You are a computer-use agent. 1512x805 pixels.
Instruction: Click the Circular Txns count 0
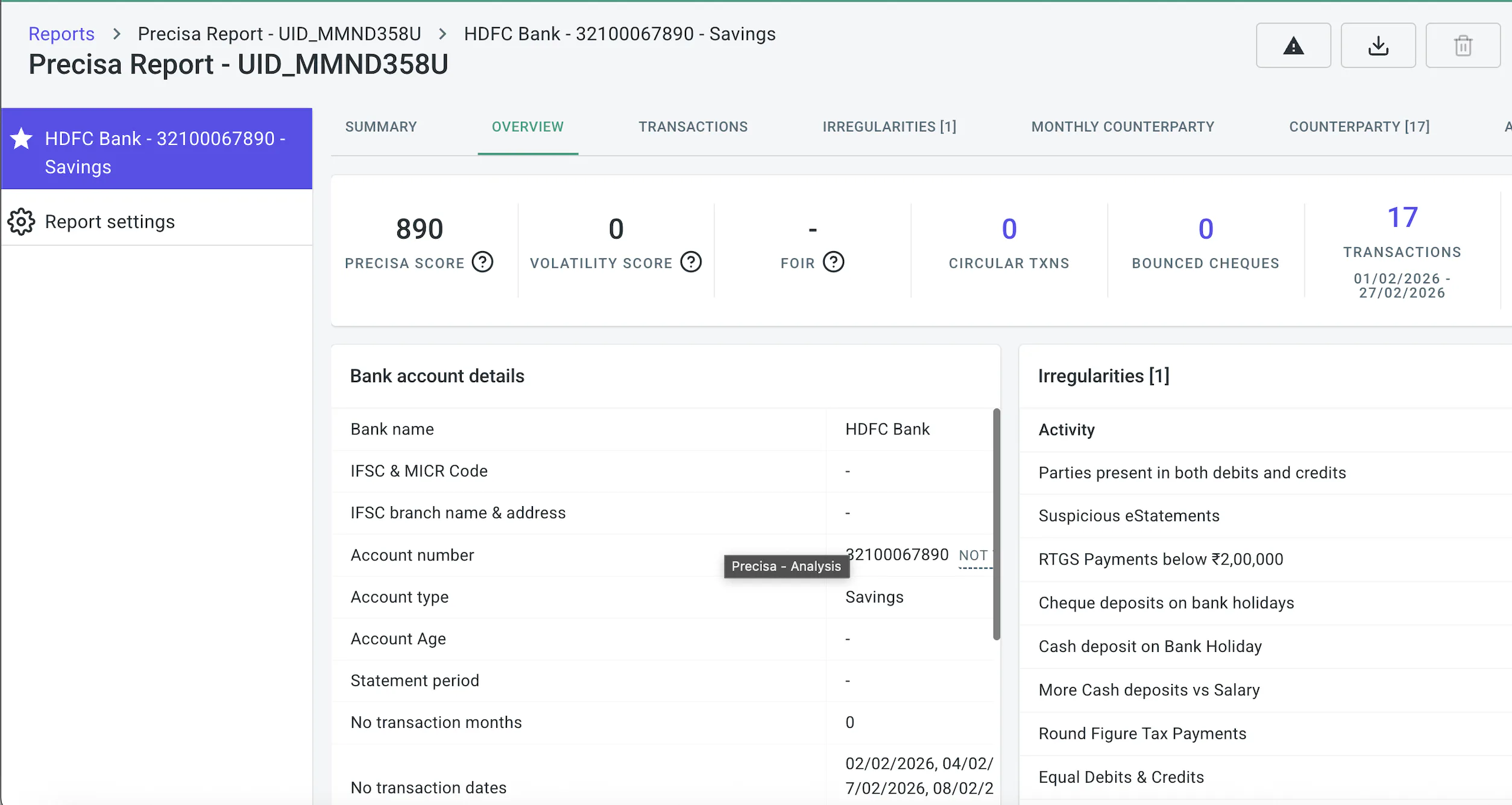1009,229
